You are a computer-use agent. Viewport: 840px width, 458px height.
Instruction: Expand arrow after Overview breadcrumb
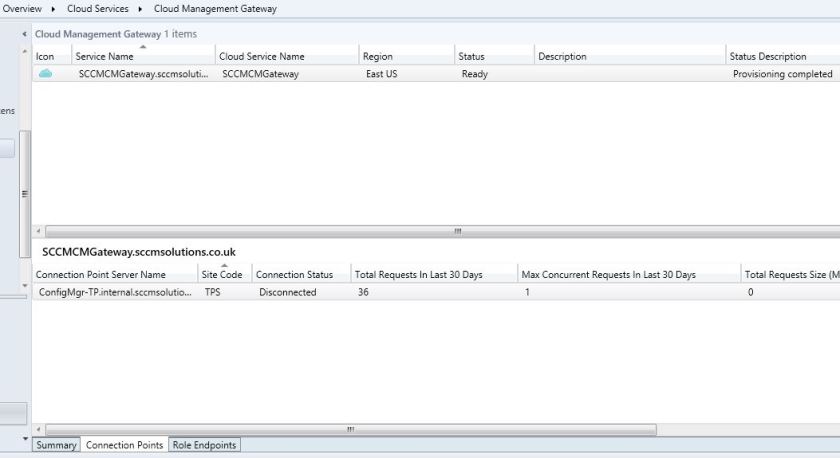(x=53, y=9)
